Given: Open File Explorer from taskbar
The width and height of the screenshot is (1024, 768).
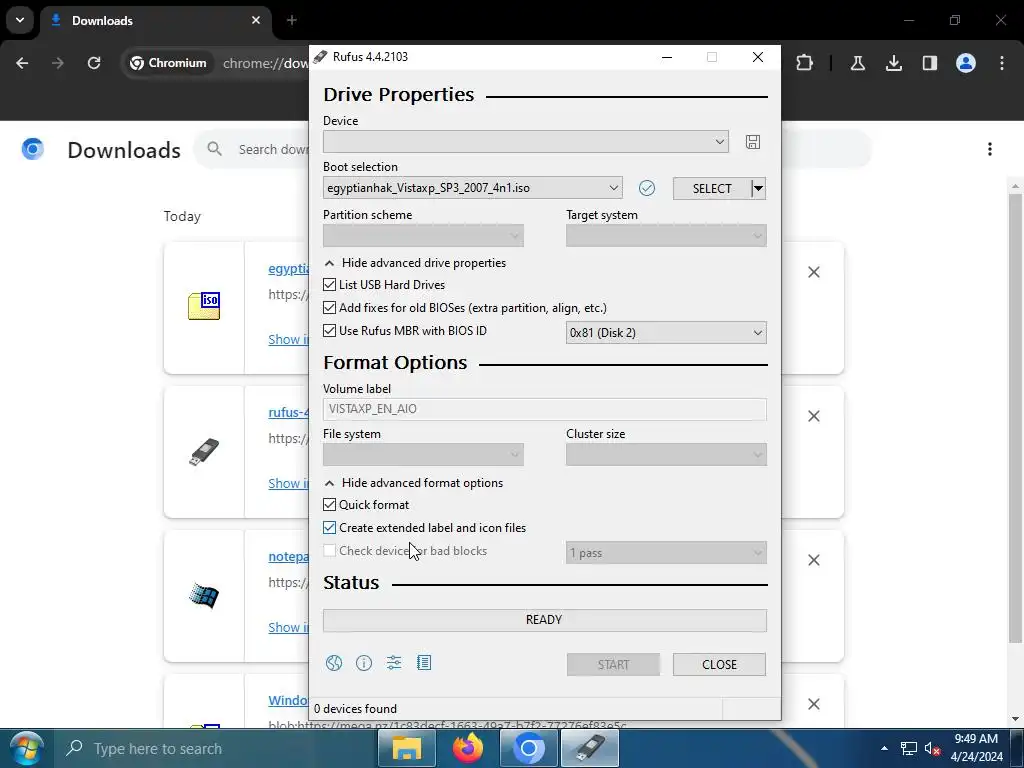Looking at the screenshot, I should (406, 748).
